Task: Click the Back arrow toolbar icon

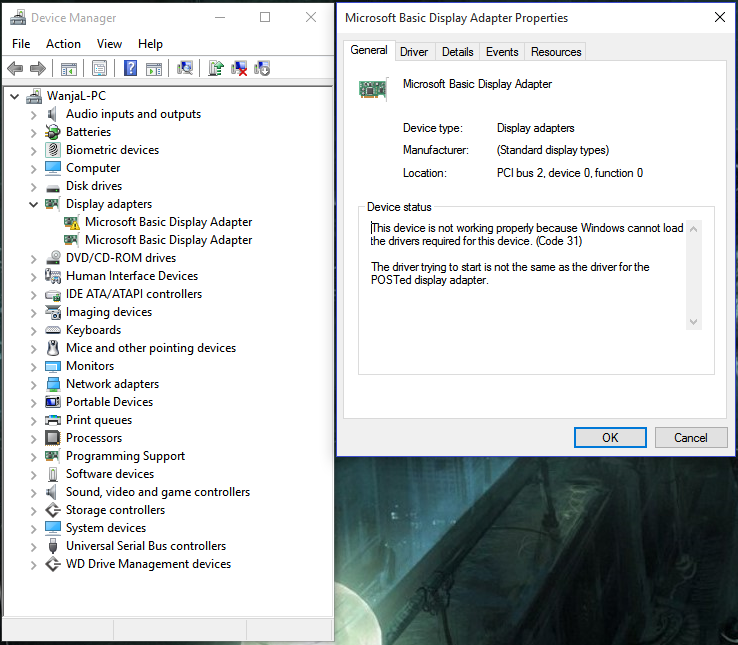Action: point(15,69)
